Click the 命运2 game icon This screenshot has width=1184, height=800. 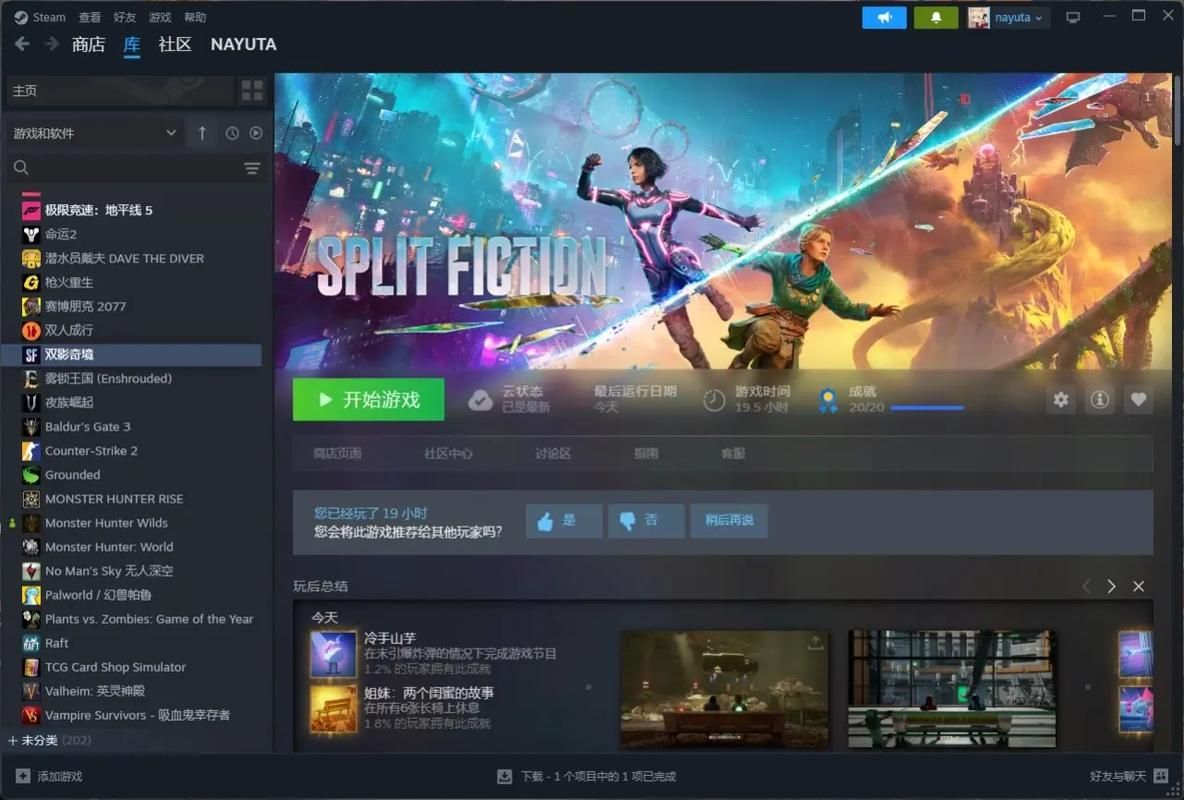pos(31,234)
